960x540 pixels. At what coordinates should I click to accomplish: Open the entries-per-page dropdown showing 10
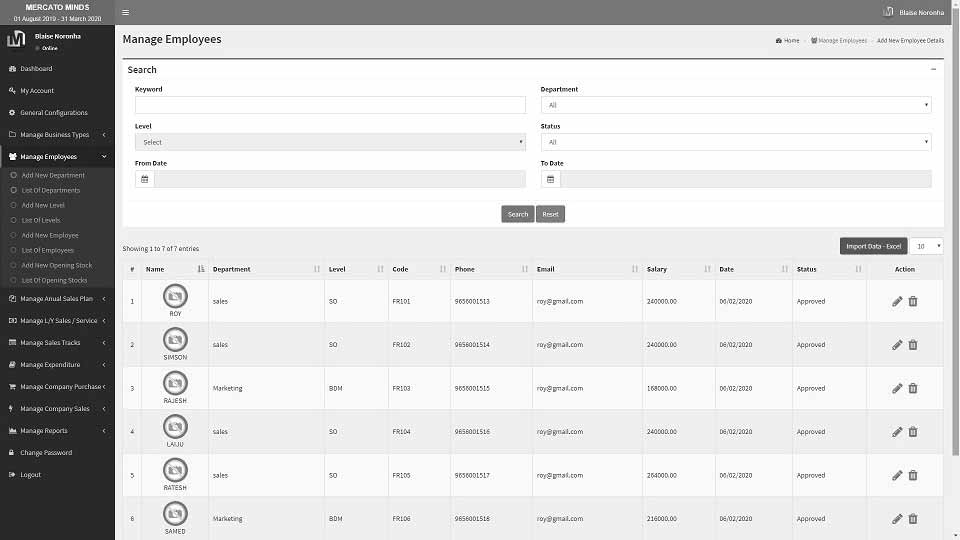click(928, 246)
